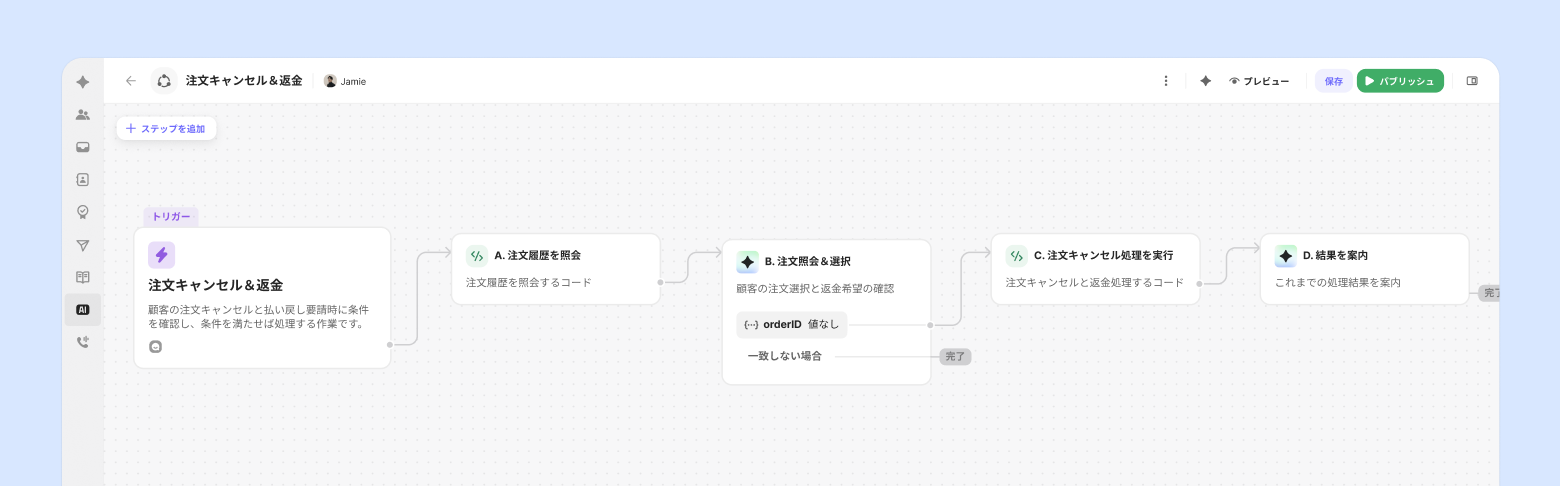The width and height of the screenshot is (1560, 486).
Task: Select the paper-plane send icon in sidebar
Action: click(83, 245)
